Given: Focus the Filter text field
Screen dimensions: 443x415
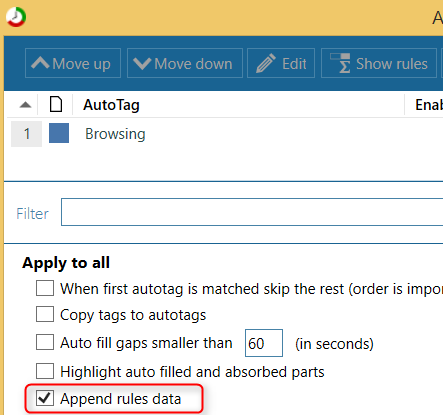Looking at the screenshot, I should [x=252, y=212].
